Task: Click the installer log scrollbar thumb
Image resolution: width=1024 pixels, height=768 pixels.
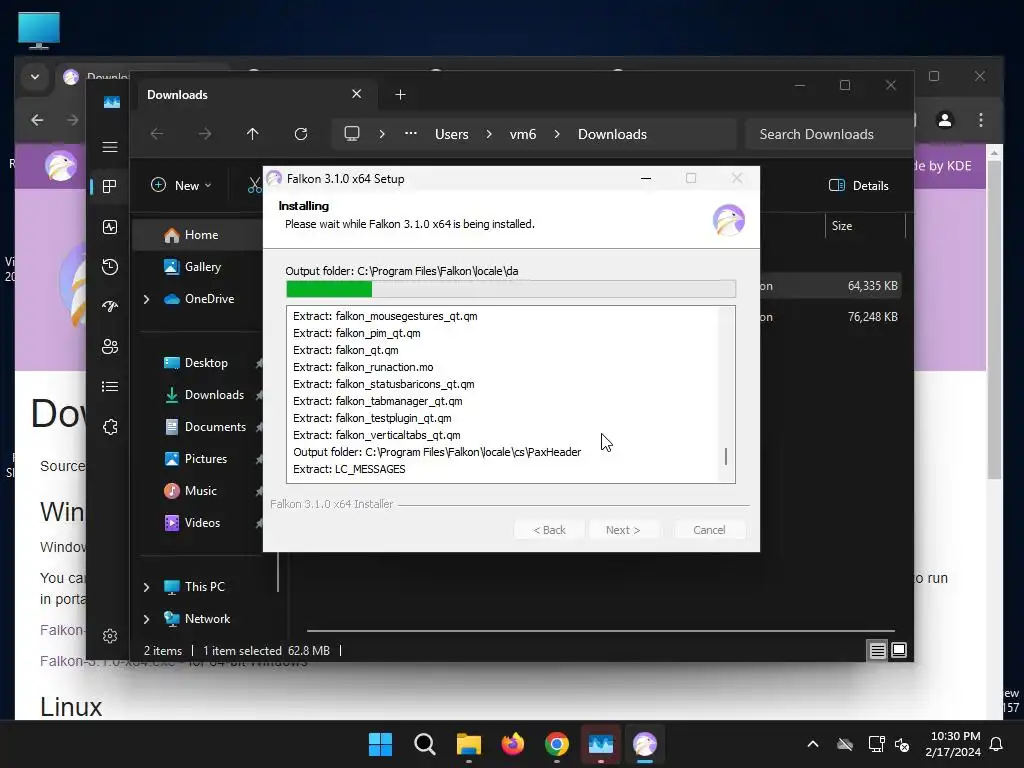Action: (x=726, y=456)
